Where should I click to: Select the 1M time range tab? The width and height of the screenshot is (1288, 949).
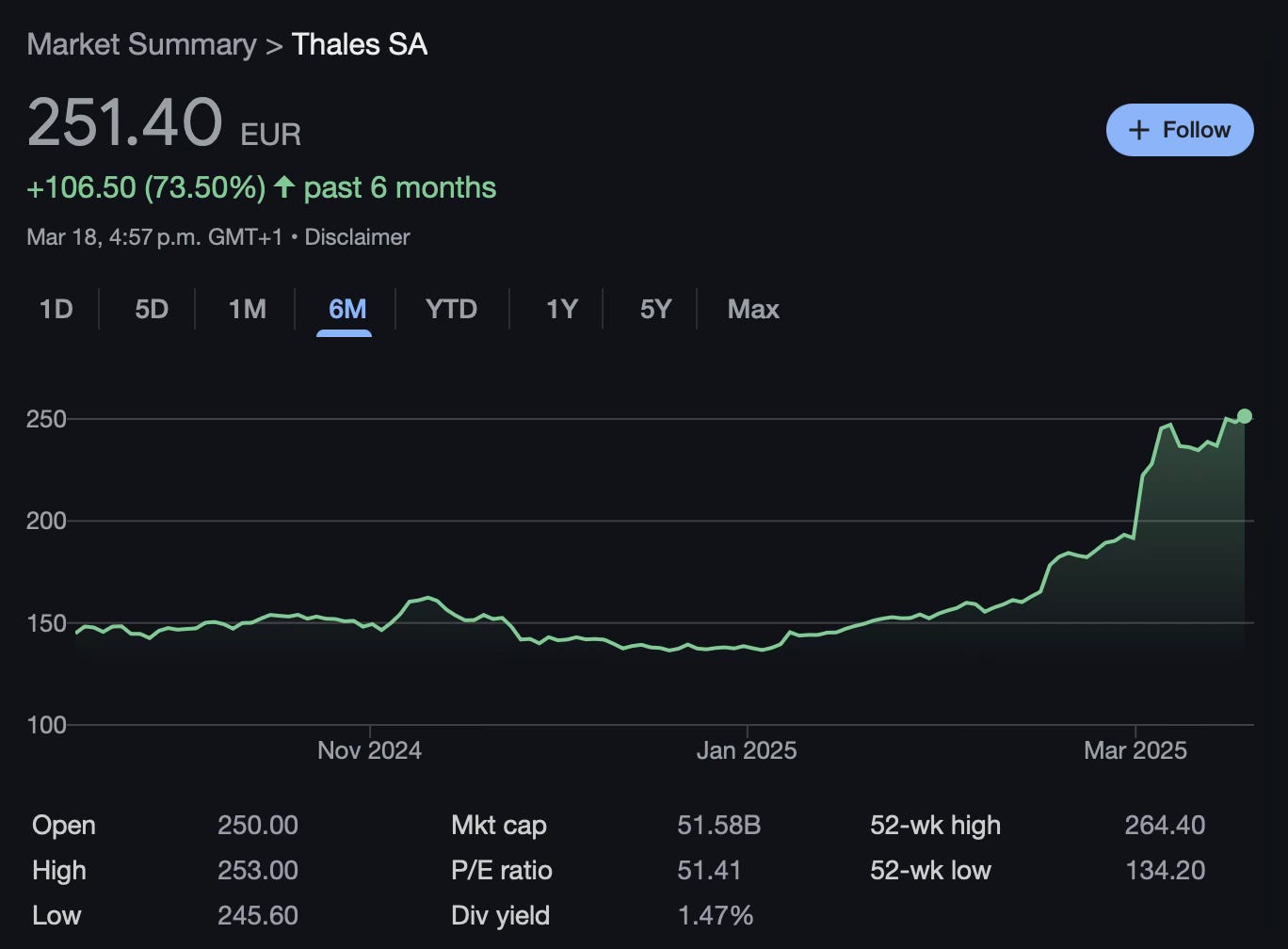tap(248, 309)
